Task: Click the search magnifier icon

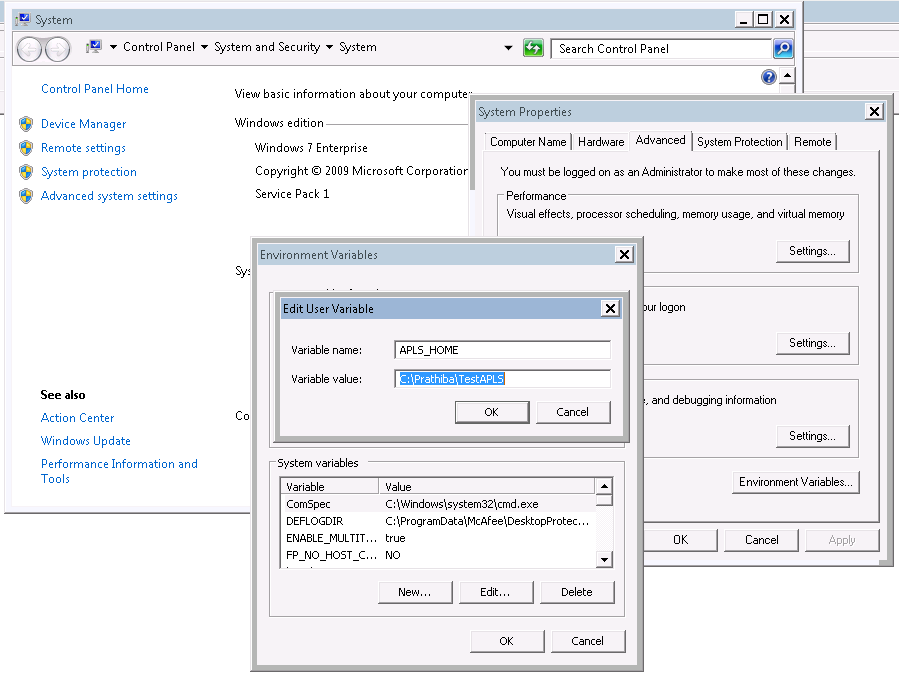Action: [x=783, y=48]
